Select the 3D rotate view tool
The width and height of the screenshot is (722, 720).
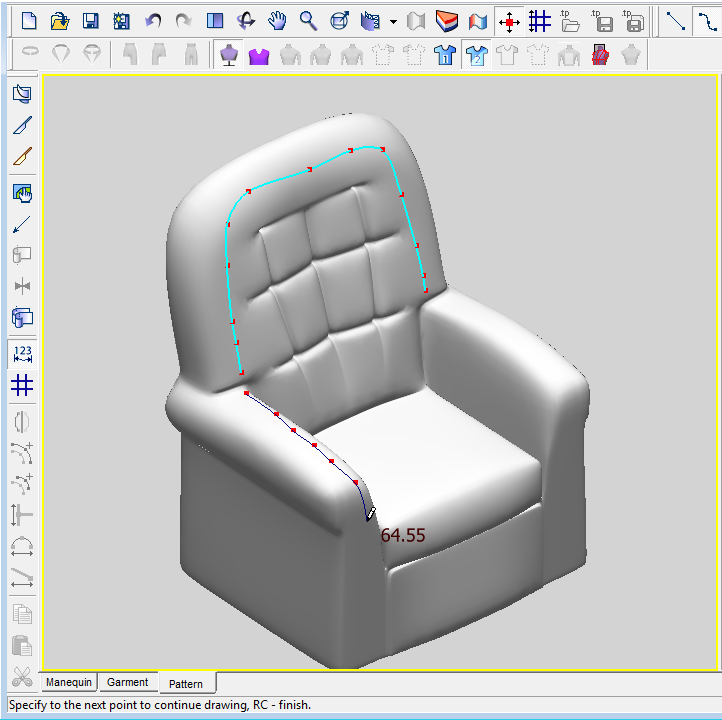click(246, 21)
